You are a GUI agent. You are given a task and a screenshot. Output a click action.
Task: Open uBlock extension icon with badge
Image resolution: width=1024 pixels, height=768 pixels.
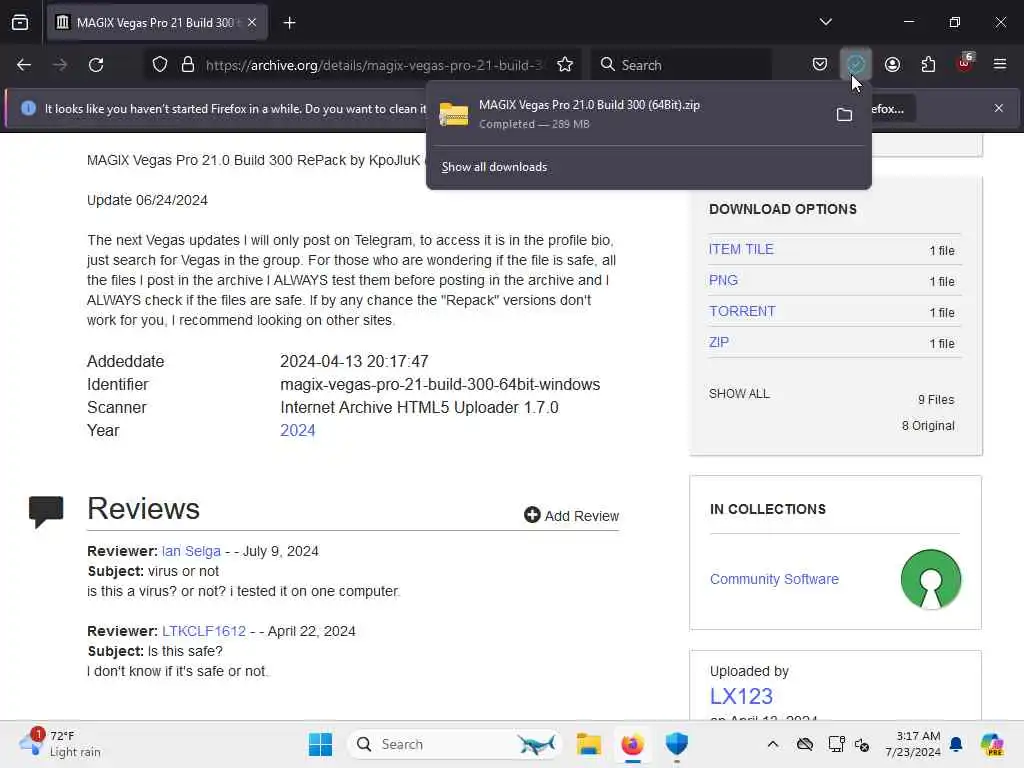[x=965, y=63]
